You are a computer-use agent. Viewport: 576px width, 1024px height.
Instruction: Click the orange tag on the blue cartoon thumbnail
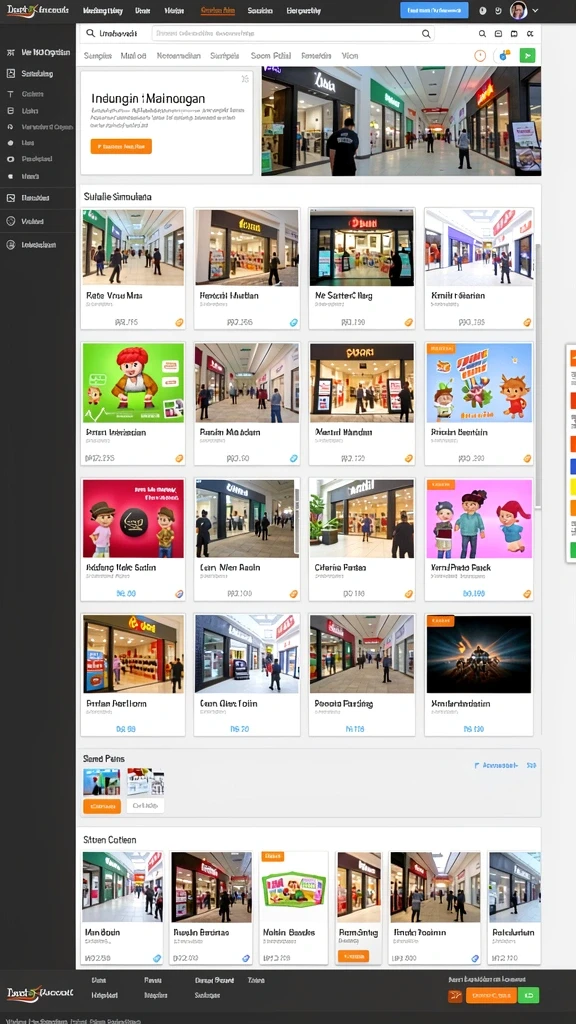pos(440,349)
